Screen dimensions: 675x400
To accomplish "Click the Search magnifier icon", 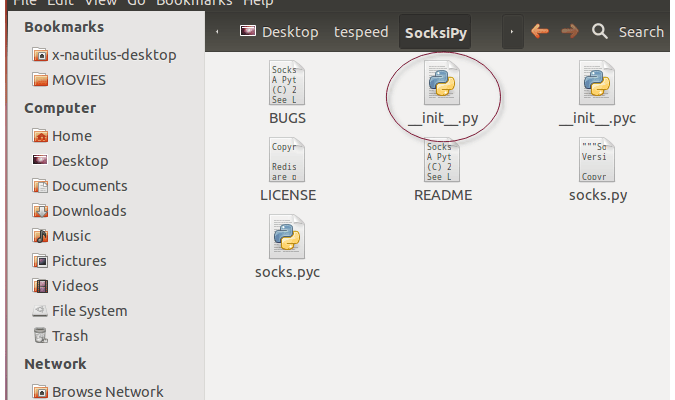I will (600, 31).
